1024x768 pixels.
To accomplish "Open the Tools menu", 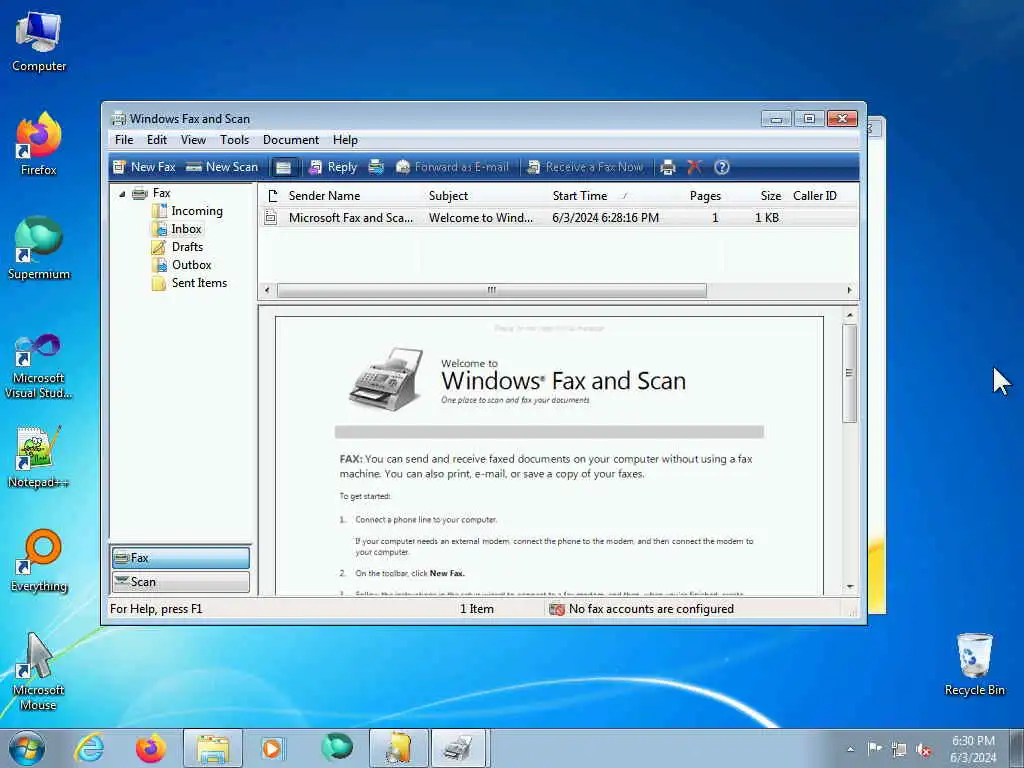I will (x=234, y=140).
